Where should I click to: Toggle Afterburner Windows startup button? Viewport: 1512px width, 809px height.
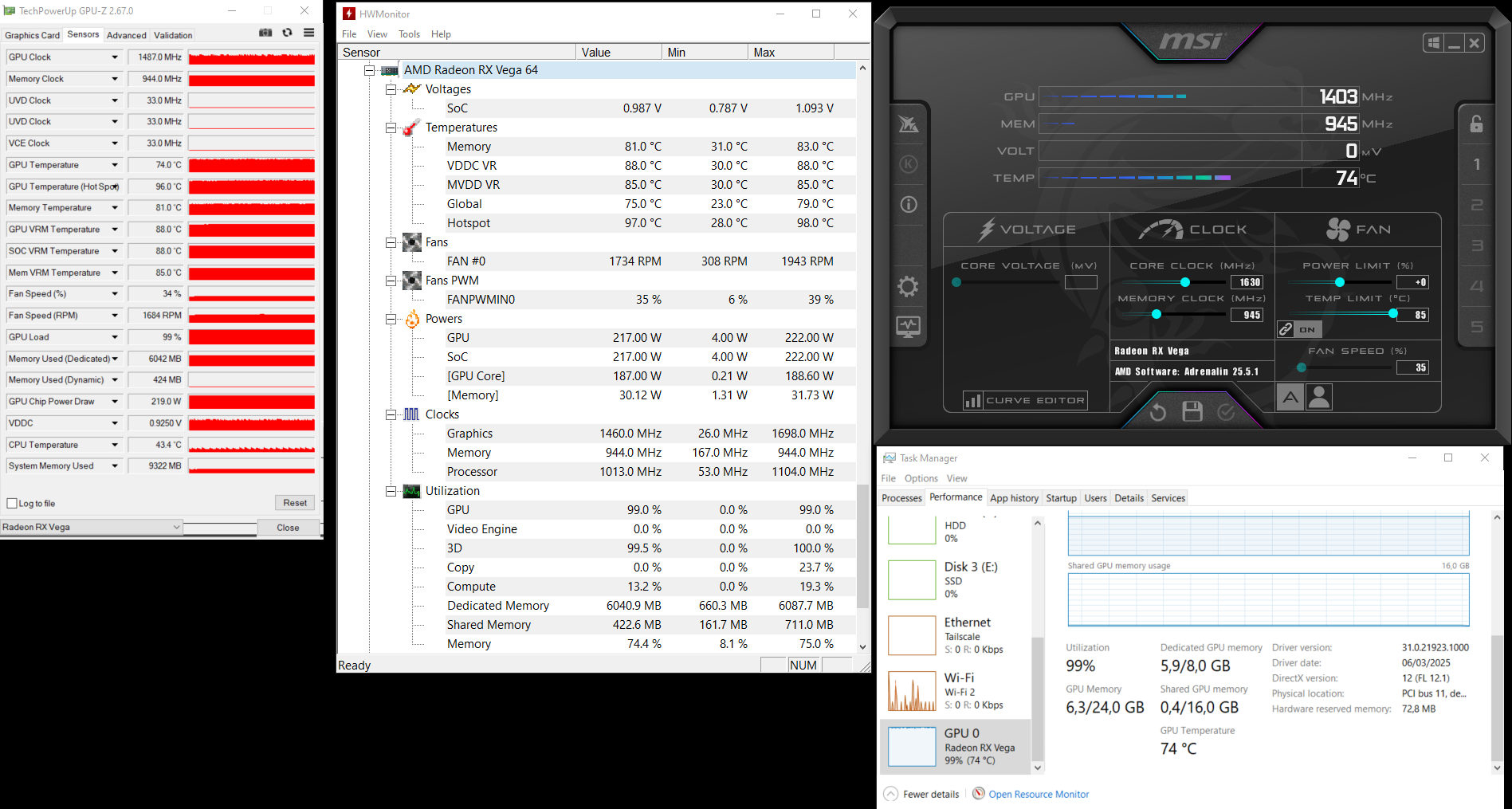point(1434,43)
